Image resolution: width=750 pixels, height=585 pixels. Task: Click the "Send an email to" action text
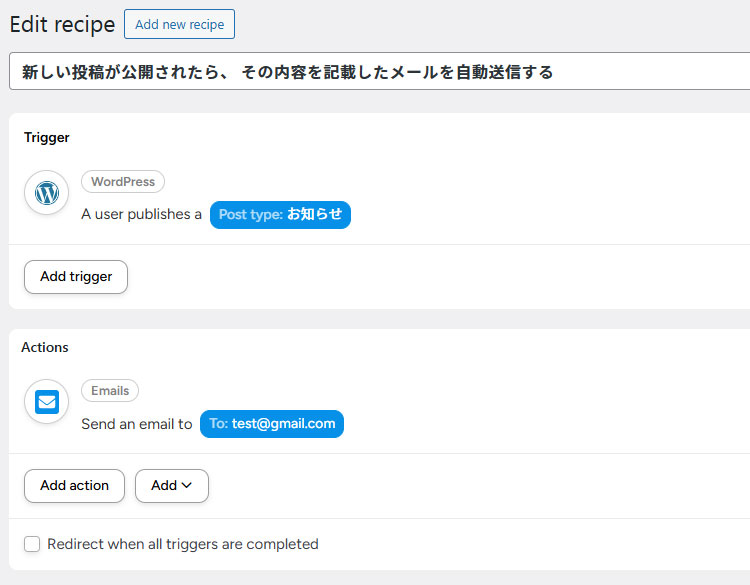coord(136,424)
